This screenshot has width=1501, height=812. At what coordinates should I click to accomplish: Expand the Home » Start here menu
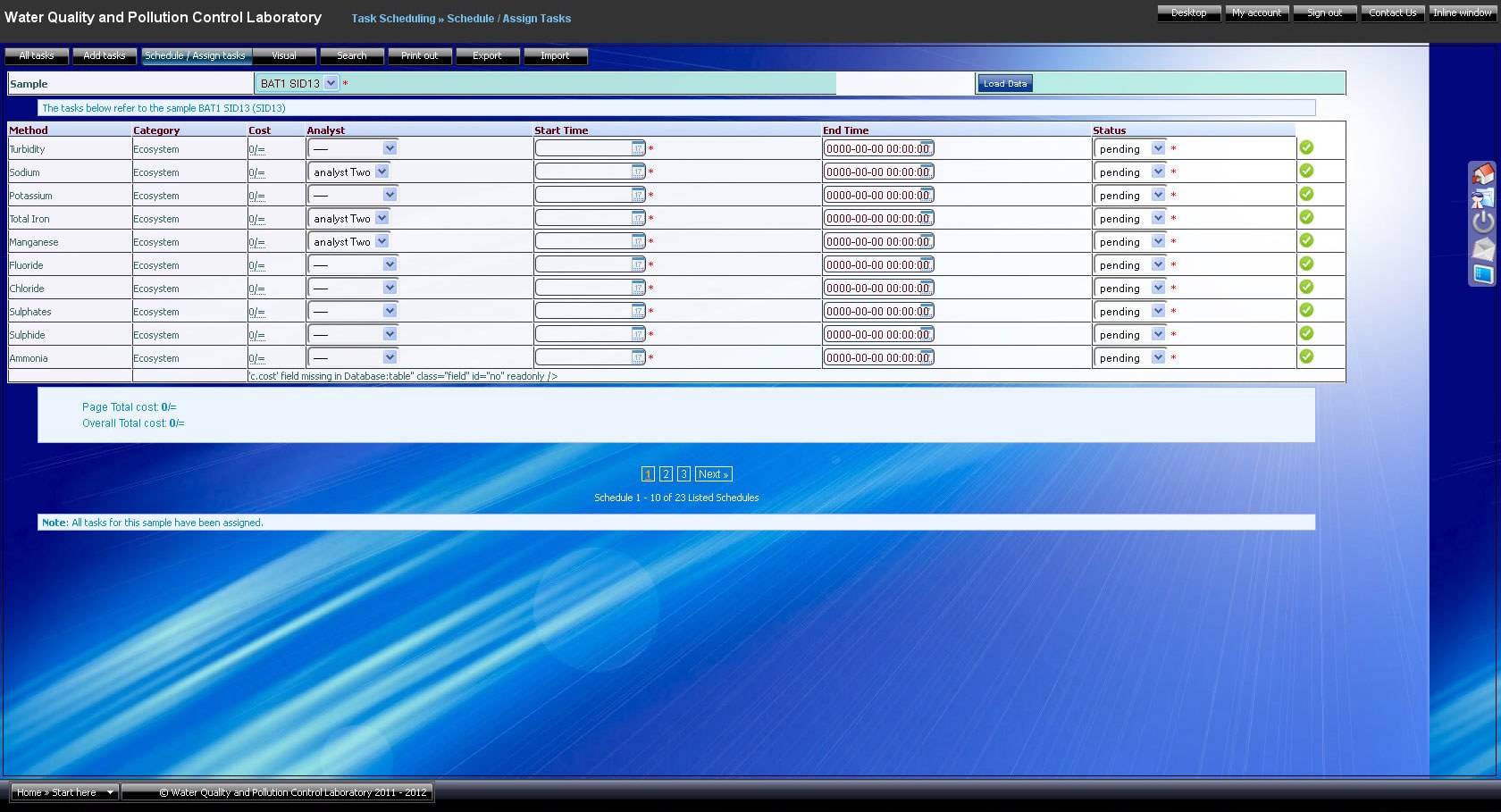[64, 792]
